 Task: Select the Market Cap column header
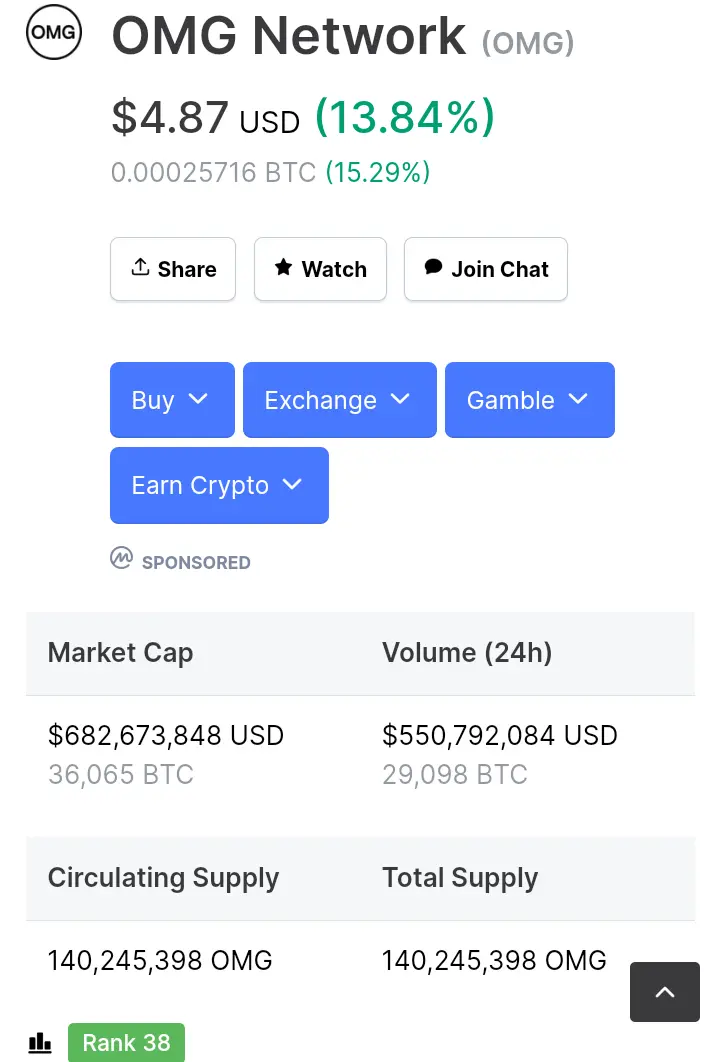coord(121,653)
